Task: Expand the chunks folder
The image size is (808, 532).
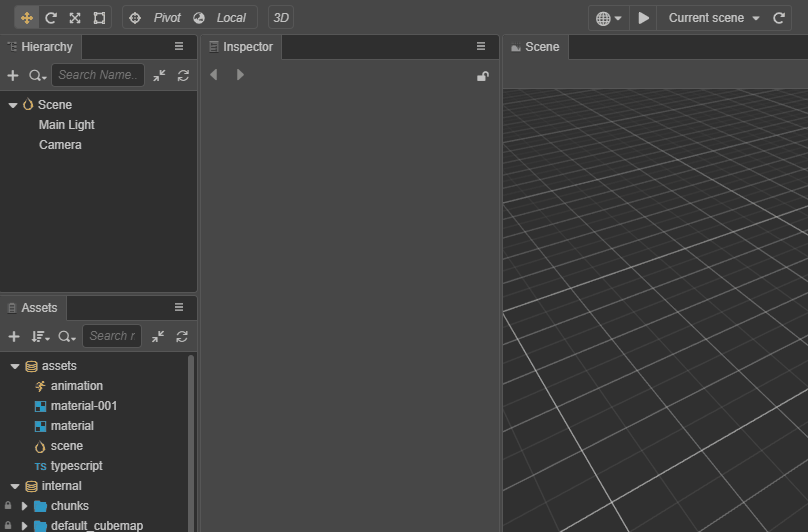Action: coord(24,506)
